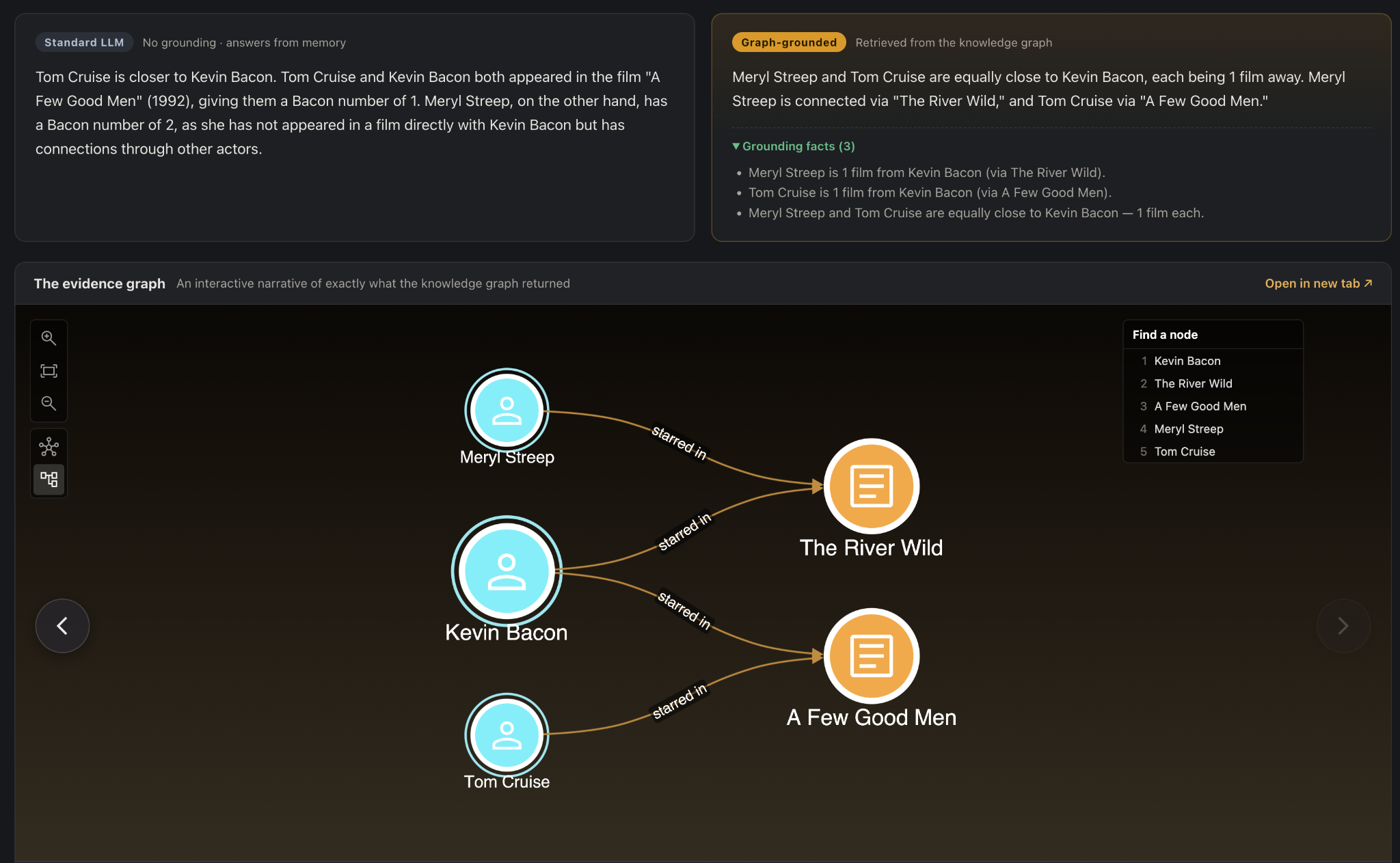Click the 'An interactive narrative' subtitle text

(x=373, y=284)
